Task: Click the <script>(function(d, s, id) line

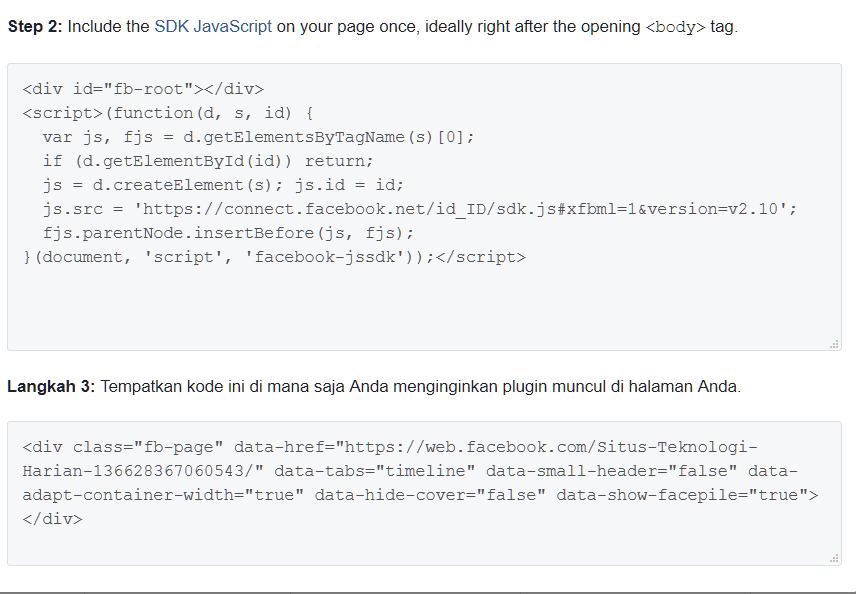Action: click(x=167, y=113)
